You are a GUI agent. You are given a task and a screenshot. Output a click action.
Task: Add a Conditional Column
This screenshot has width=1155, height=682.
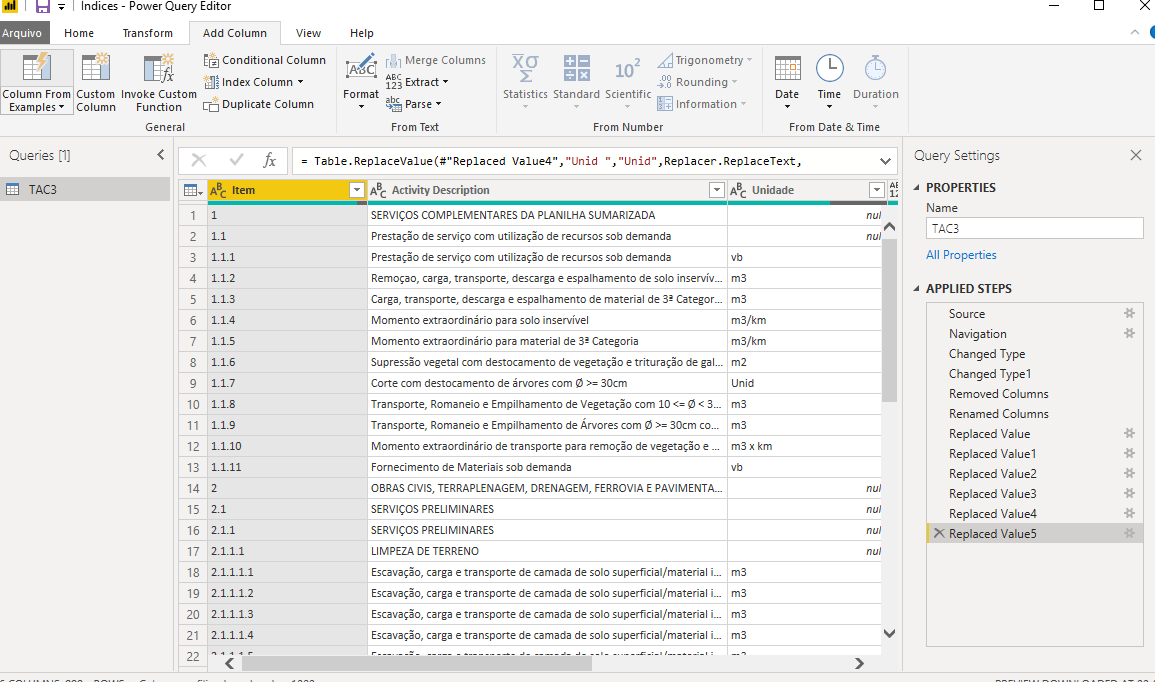pyautogui.click(x=264, y=60)
